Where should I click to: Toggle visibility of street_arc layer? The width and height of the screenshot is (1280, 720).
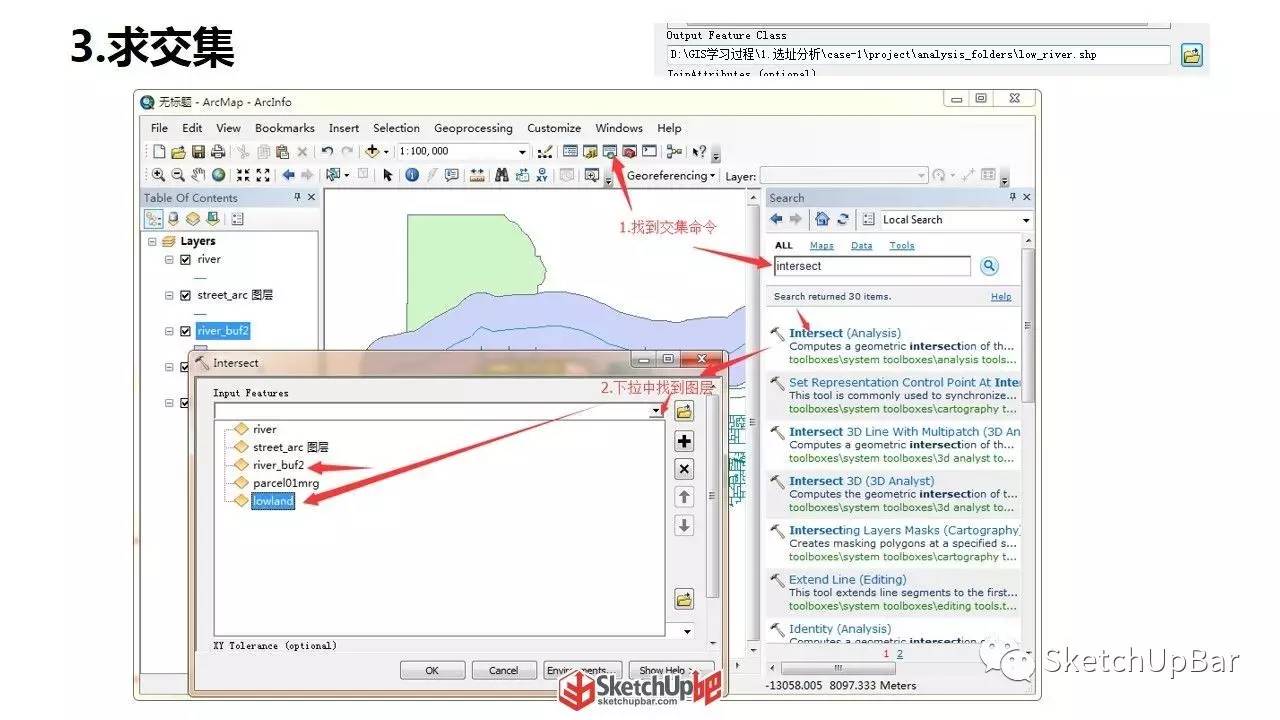(x=185, y=296)
